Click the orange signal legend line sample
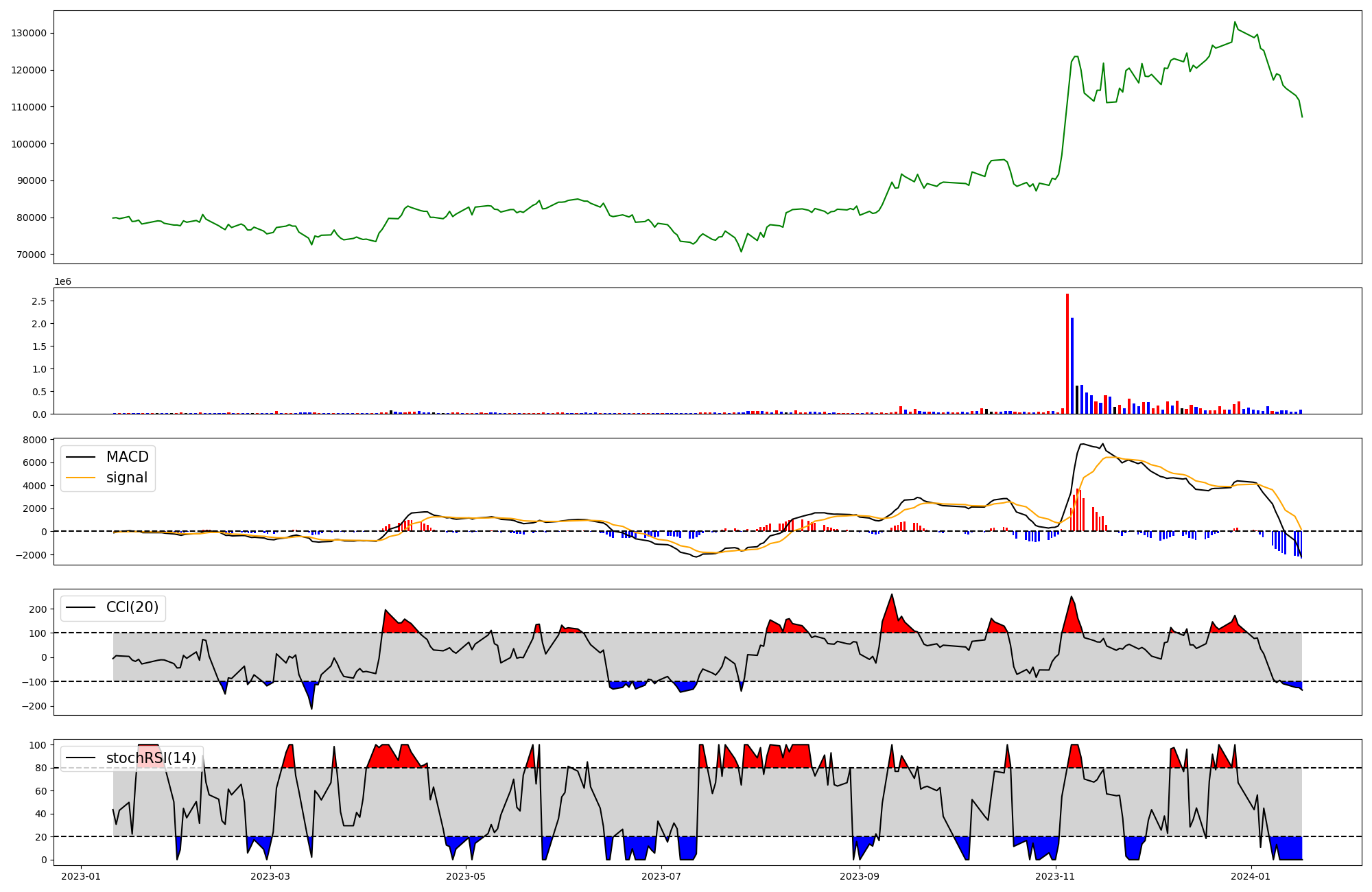This screenshot has width=1372, height=892. click(x=81, y=478)
